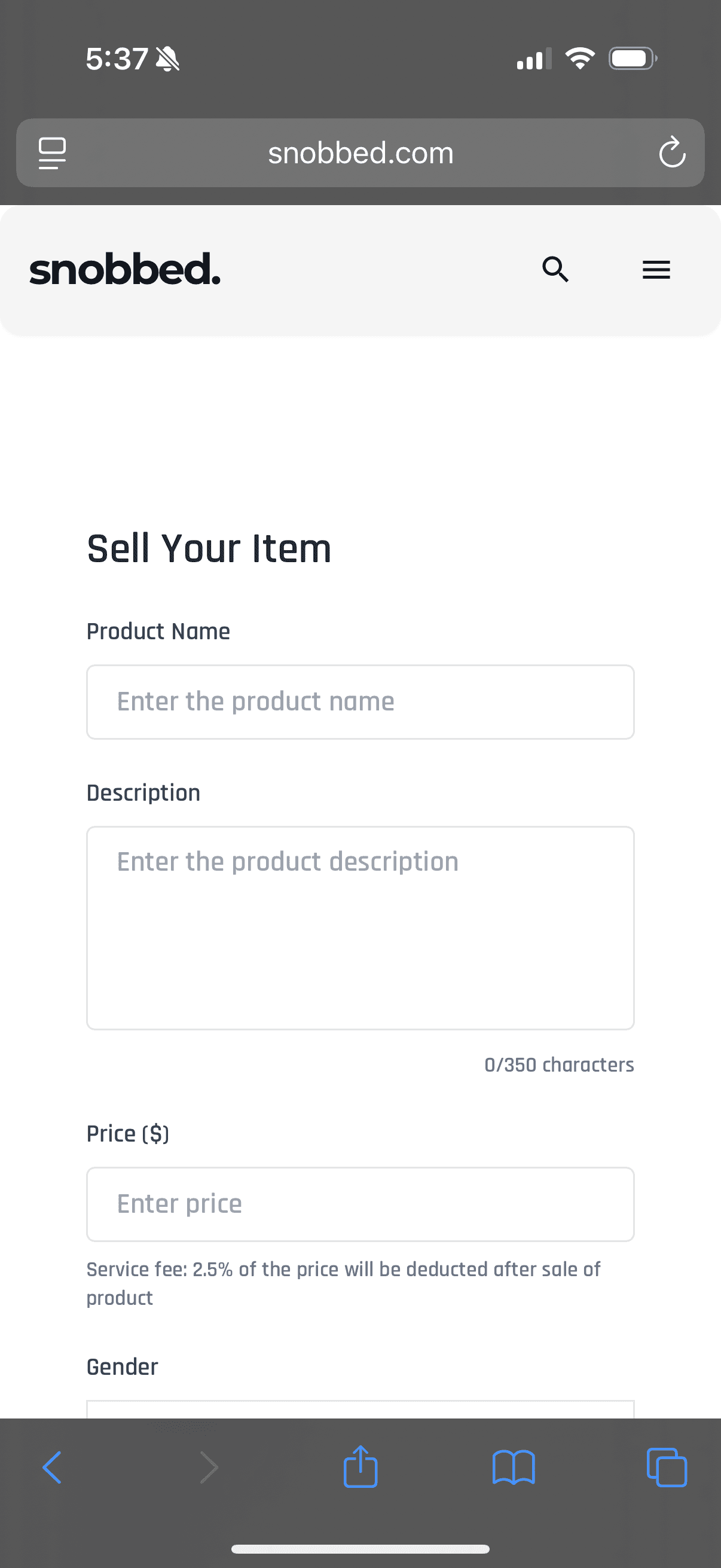Open the Safari share sheet
This screenshot has width=721, height=1568.
360,1466
